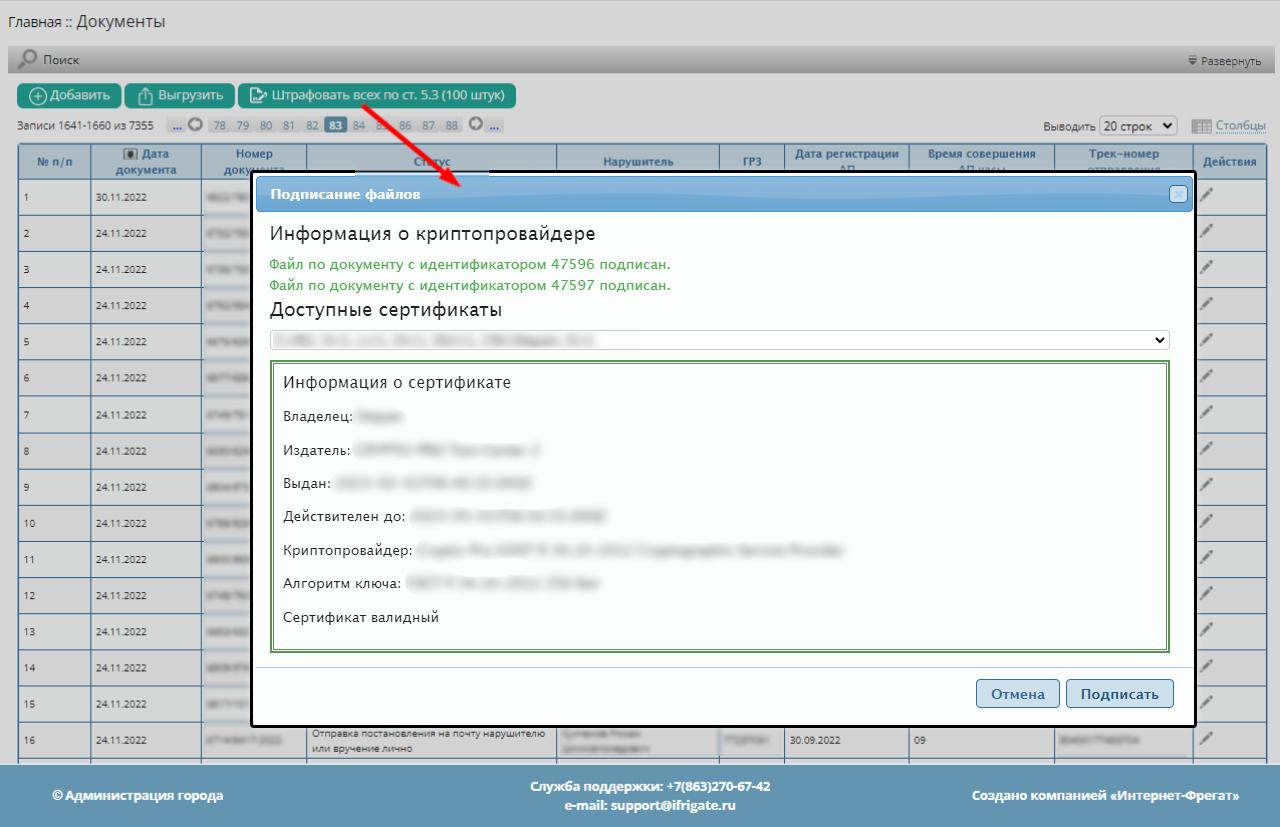Screen dimensions: 1280x827
Task: Close the 'Подписание файлов' dialog
Action: tap(1178, 194)
